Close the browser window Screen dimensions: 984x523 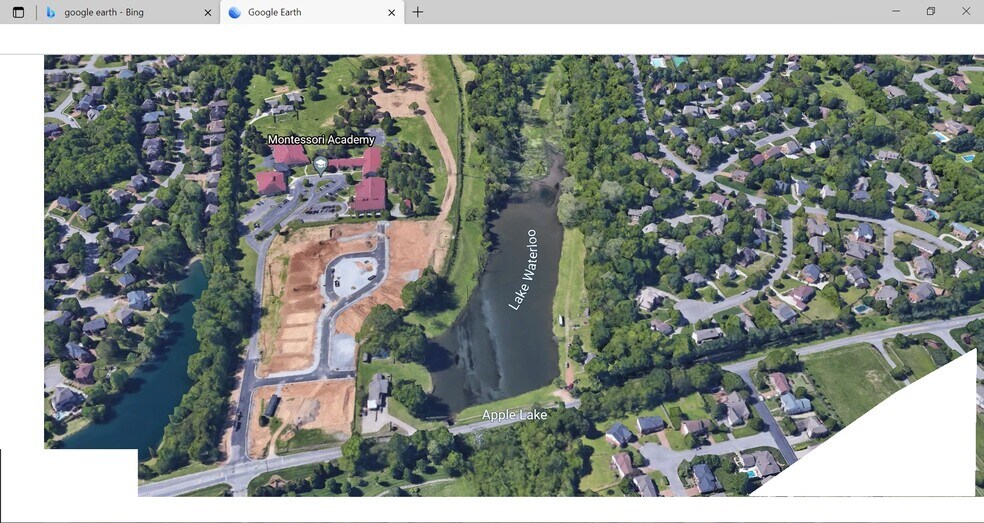coord(966,11)
